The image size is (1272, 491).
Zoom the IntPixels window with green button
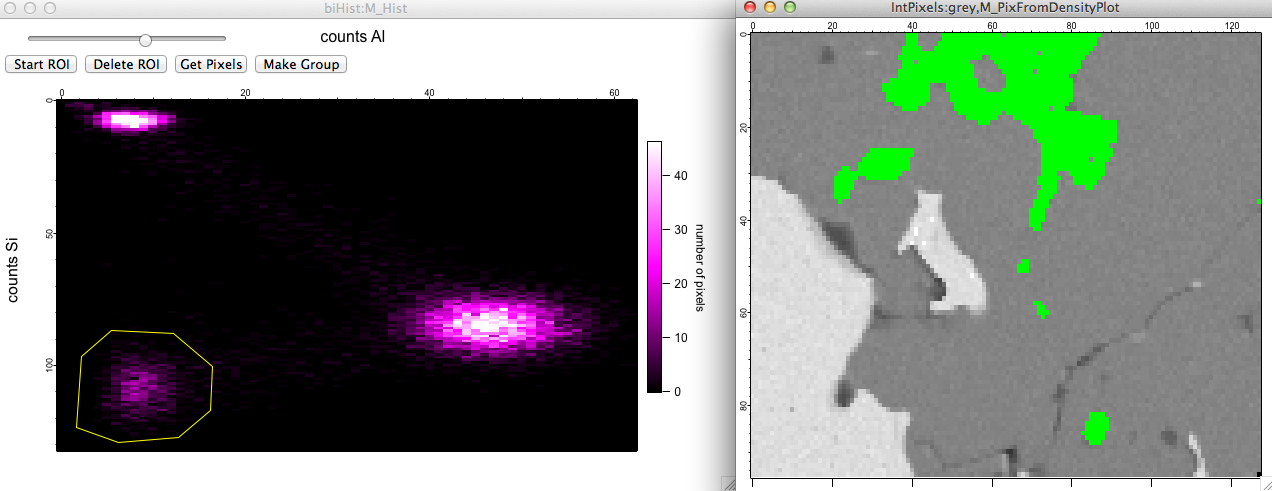click(x=791, y=7)
